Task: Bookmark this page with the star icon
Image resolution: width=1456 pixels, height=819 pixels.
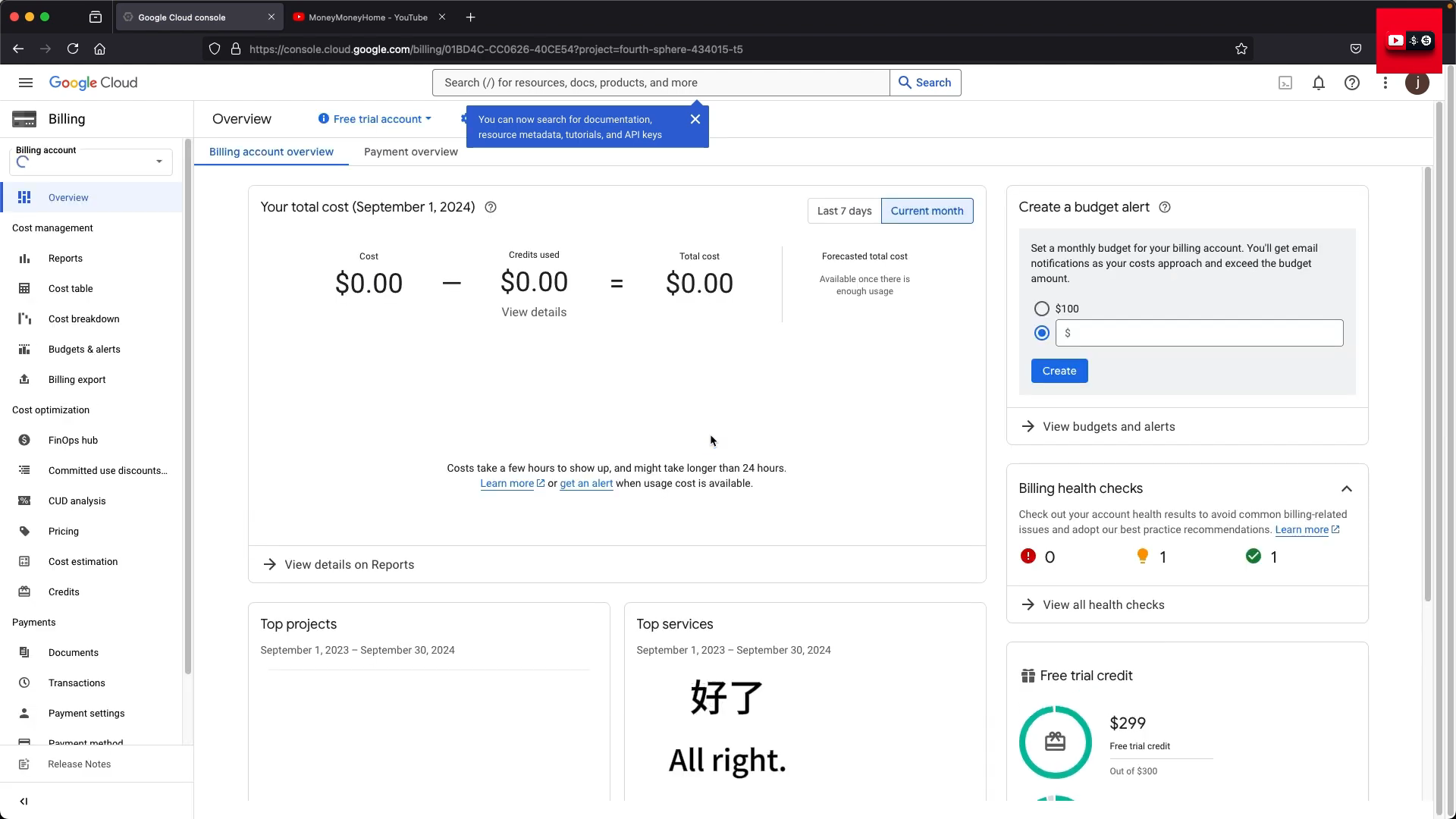Action: (x=1241, y=49)
